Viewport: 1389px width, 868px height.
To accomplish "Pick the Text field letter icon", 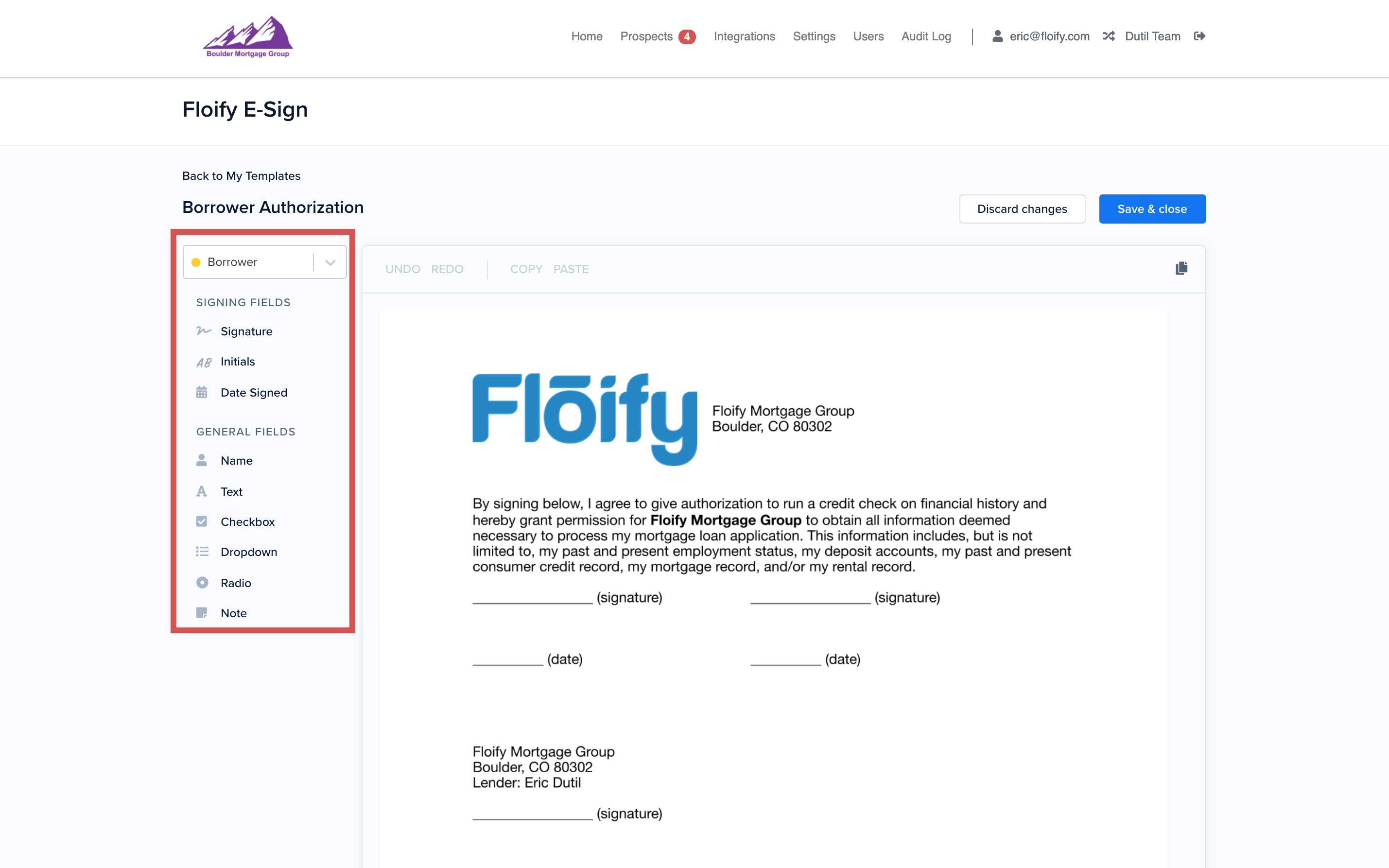I will [x=202, y=491].
